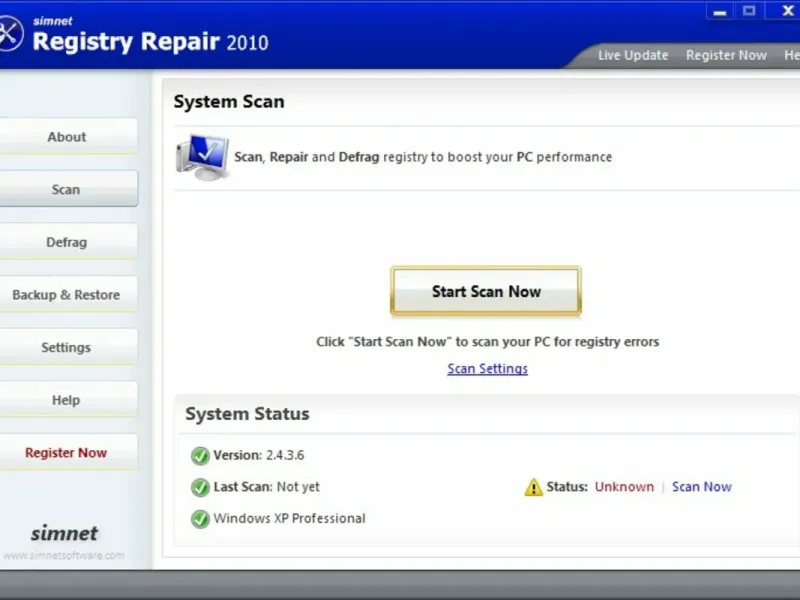Click the System Scan heading
Viewport: 800px width, 600px height.
pyautogui.click(x=229, y=102)
